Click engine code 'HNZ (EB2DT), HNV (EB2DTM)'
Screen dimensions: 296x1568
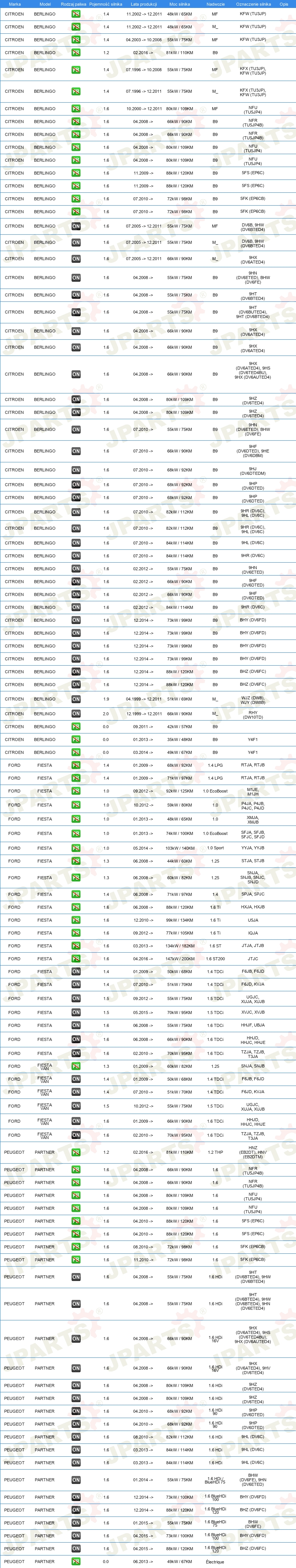click(253, 1152)
